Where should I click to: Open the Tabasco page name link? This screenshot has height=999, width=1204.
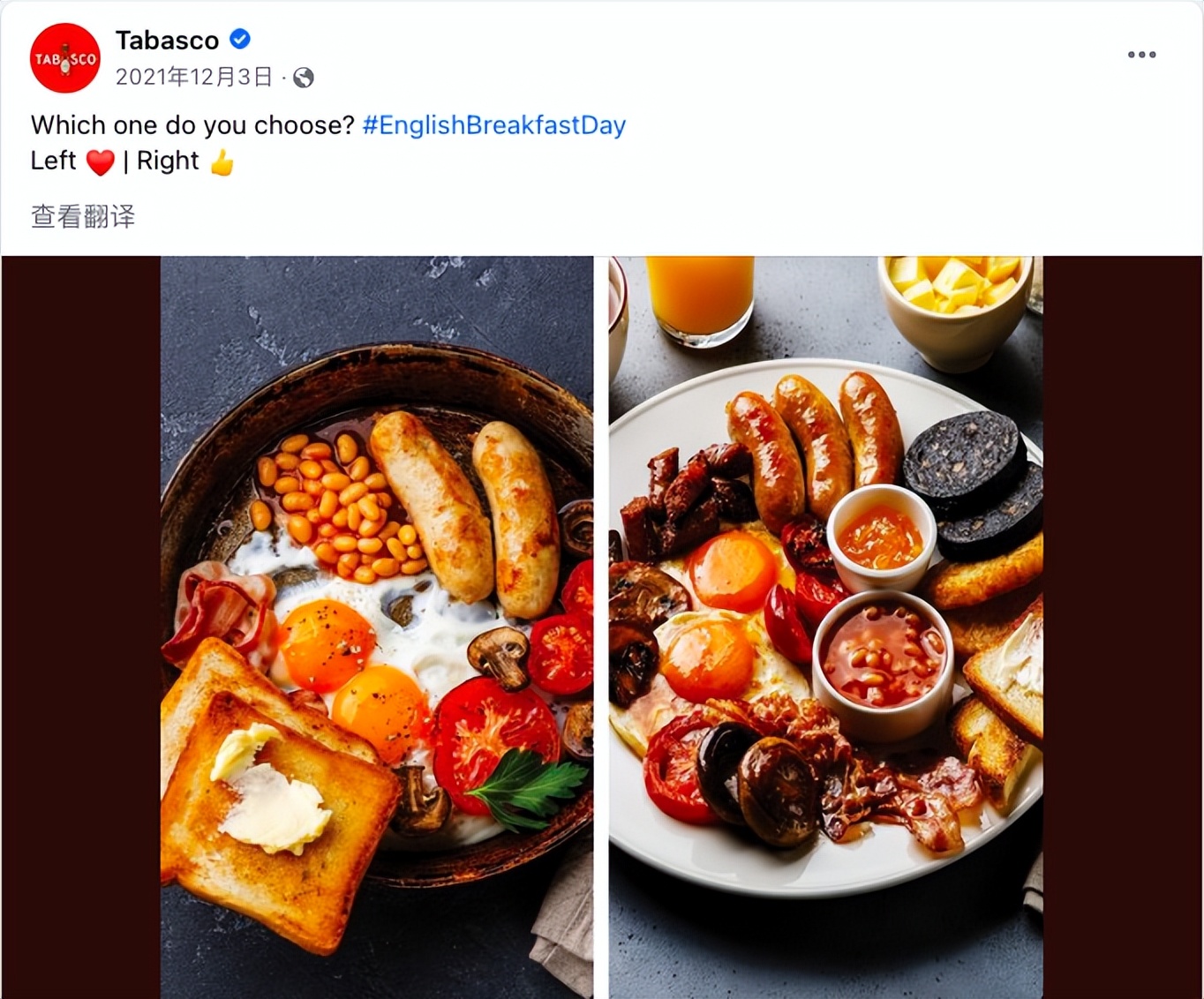coord(167,41)
